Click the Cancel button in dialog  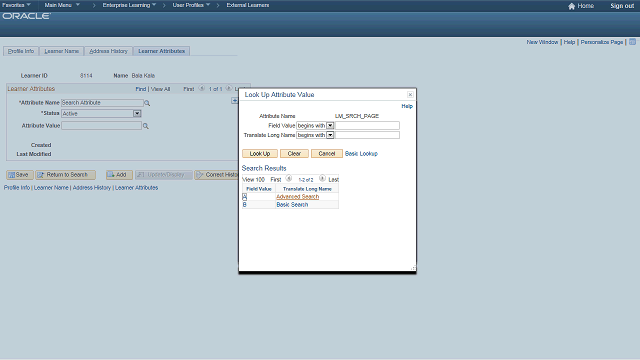tap(327, 153)
